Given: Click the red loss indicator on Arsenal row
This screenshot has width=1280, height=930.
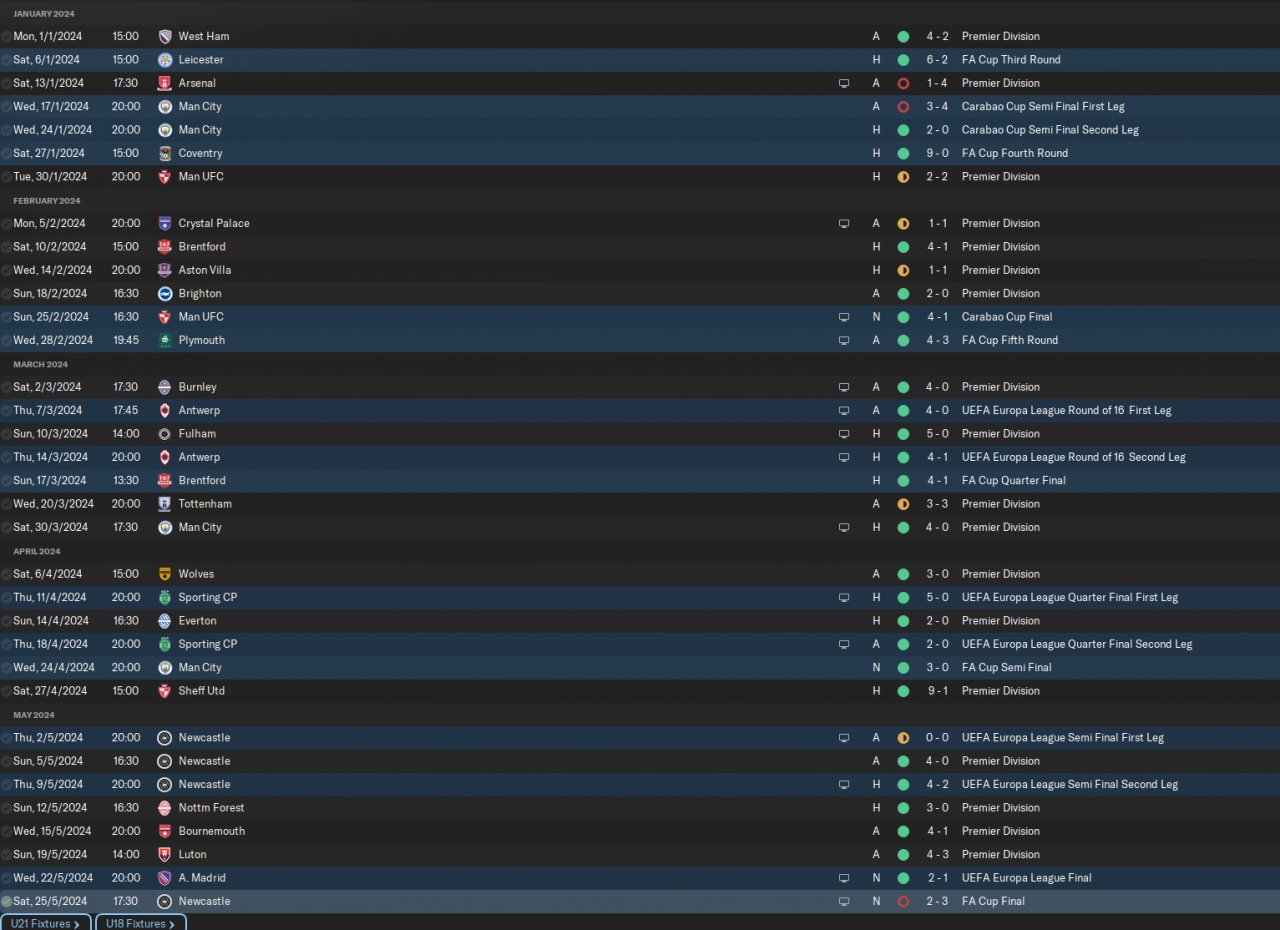Looking at the screenshot, I should pyautogui.click(x=903, y=83).
